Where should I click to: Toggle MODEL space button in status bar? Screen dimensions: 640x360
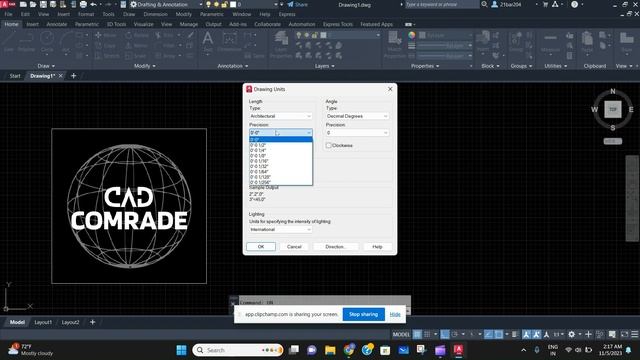point(401,334)
